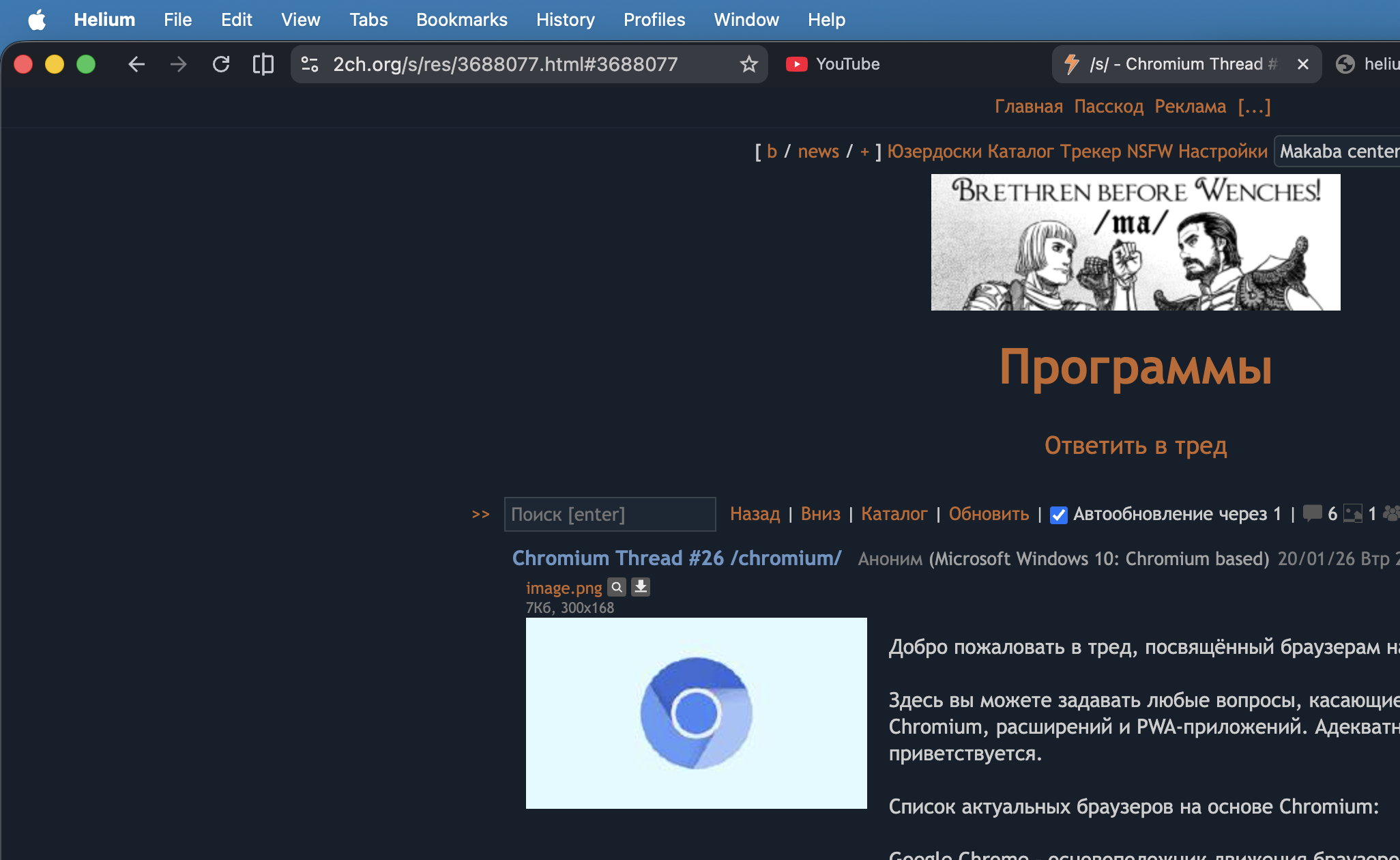
Task: Open the Makaba center style dropdown
Action: (1337, 152)
